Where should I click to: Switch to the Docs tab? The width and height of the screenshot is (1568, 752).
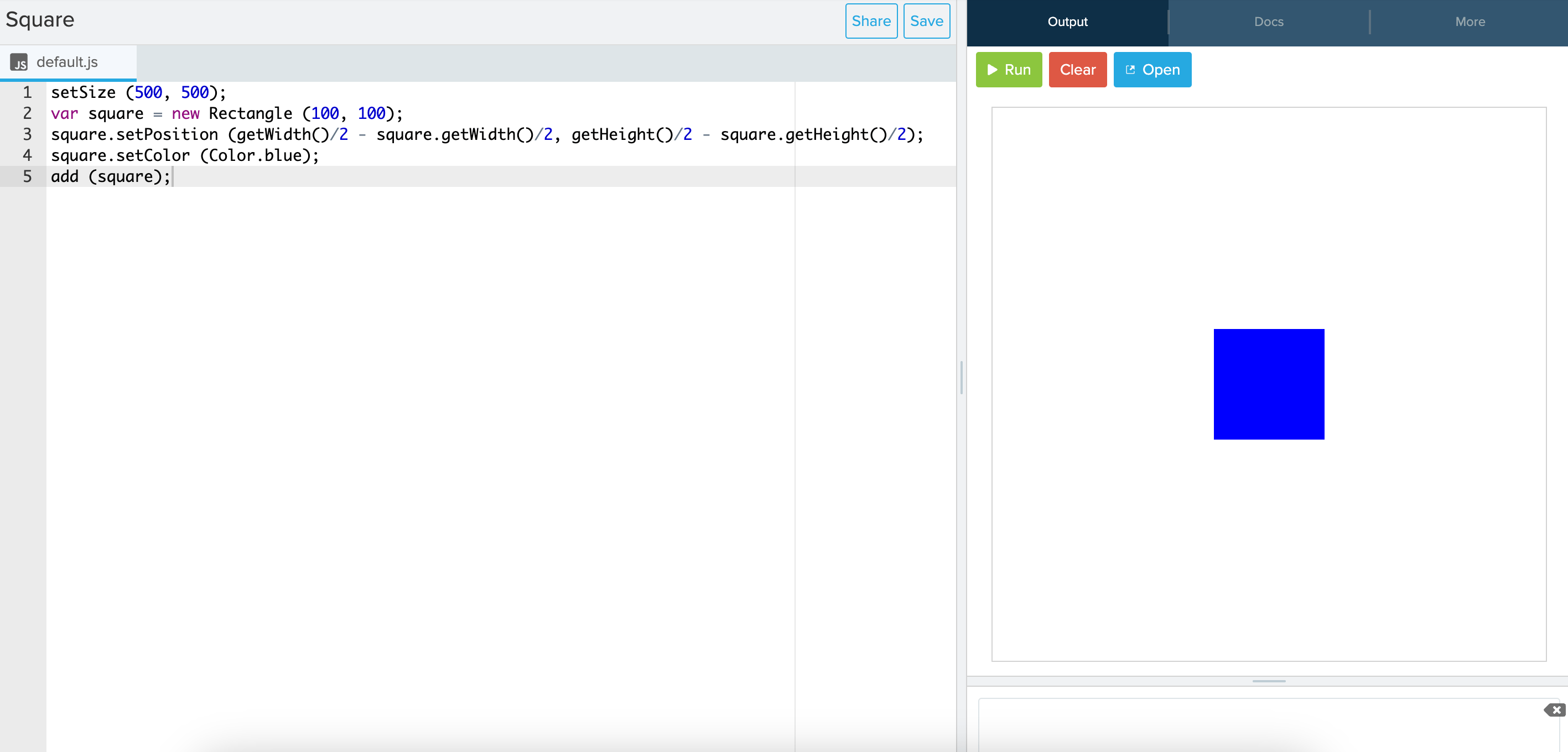1268,22
